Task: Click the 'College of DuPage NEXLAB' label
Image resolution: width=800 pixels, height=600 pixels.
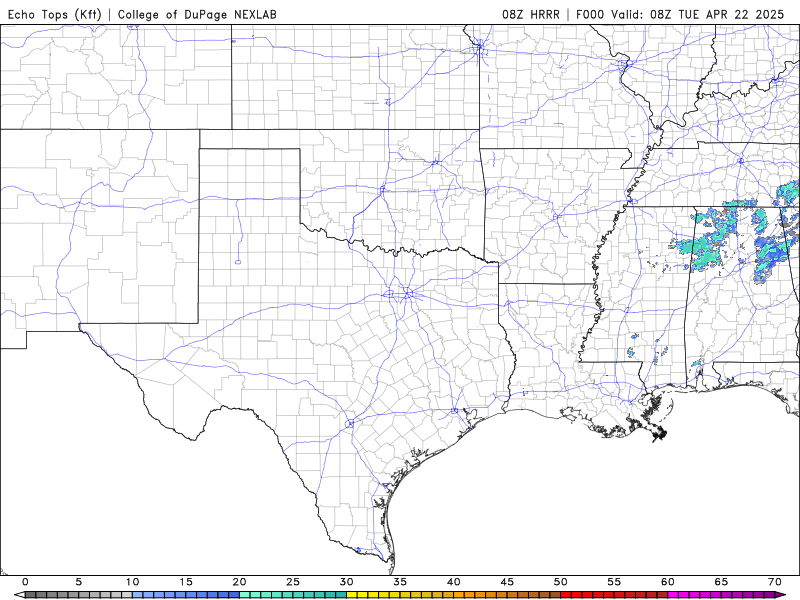Action: tap(197, 14)
